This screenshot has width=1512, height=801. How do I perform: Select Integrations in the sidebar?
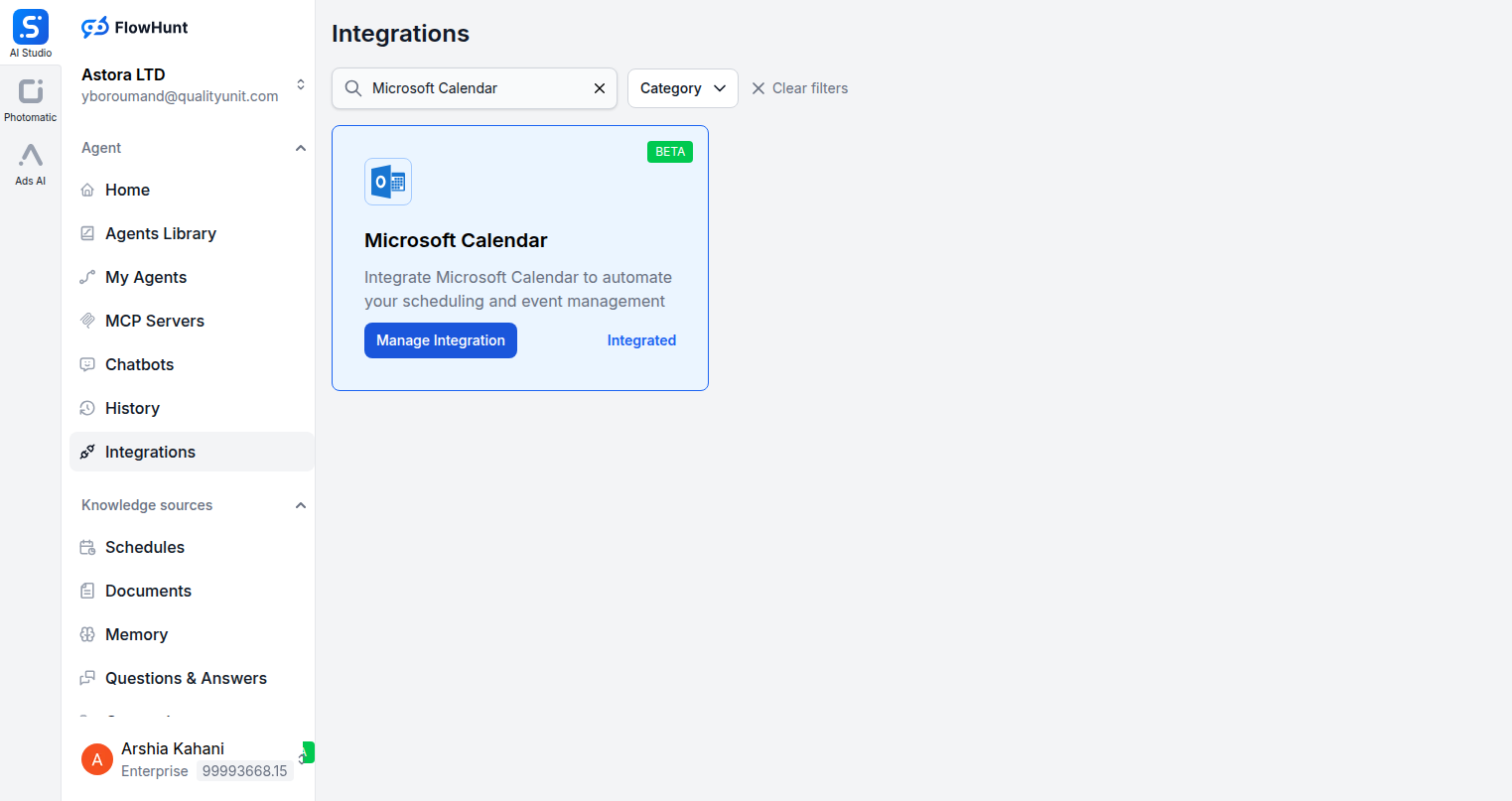click(x=149, y=452)
